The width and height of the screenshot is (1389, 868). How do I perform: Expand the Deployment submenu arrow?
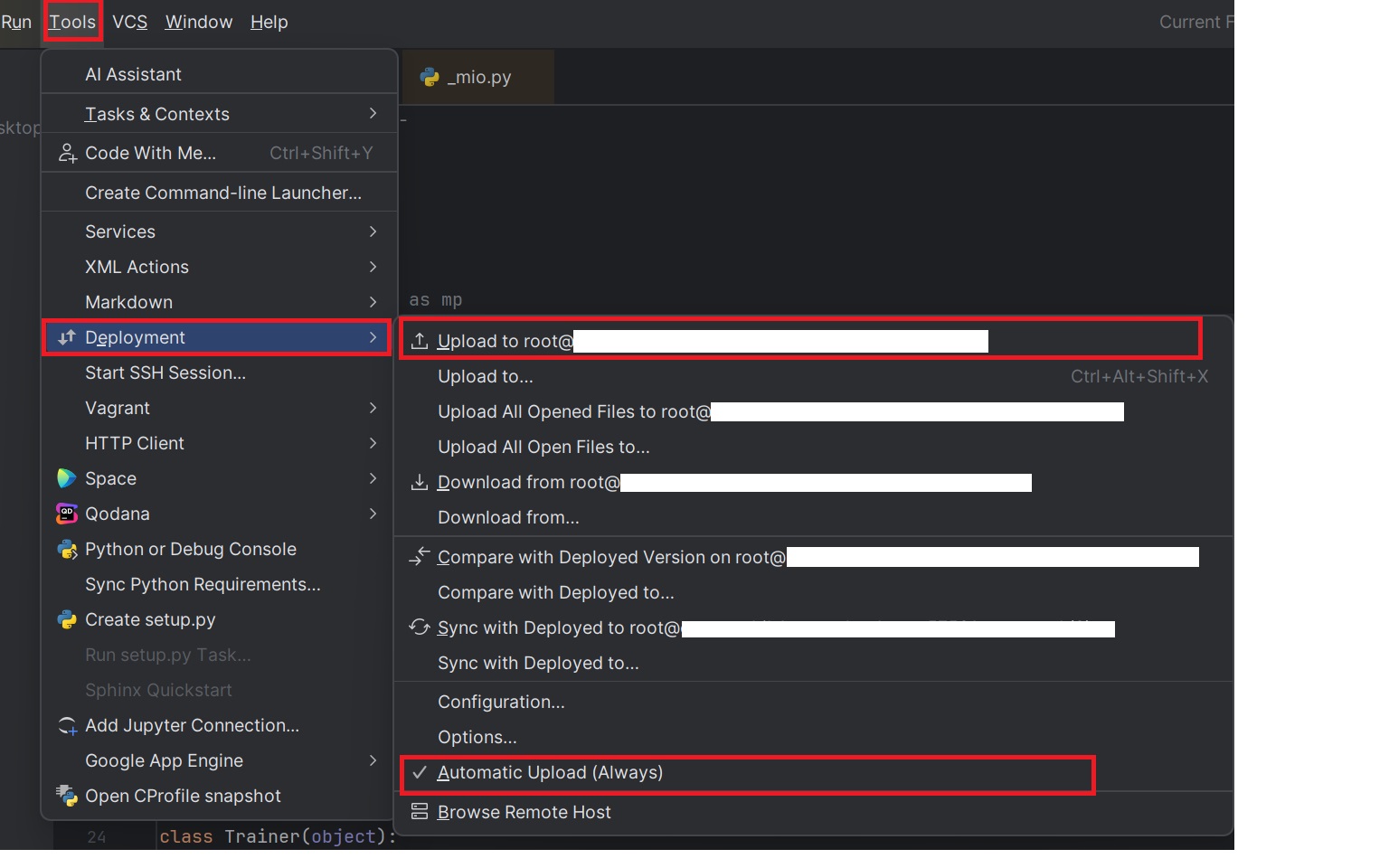373,338
